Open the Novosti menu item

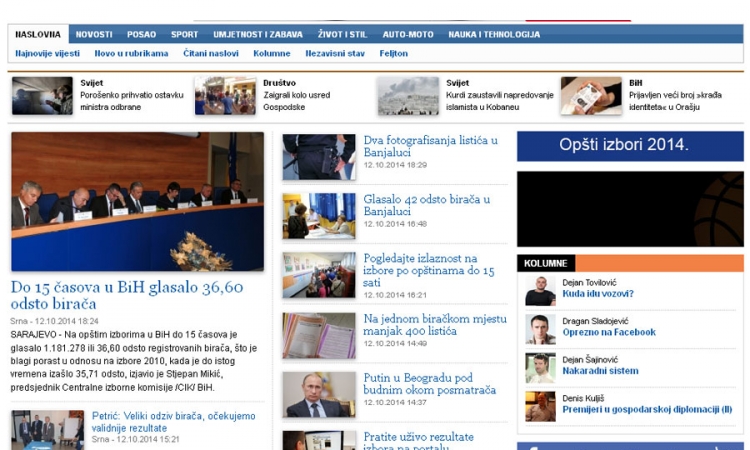pyautogui.click(x=94, y=34)
